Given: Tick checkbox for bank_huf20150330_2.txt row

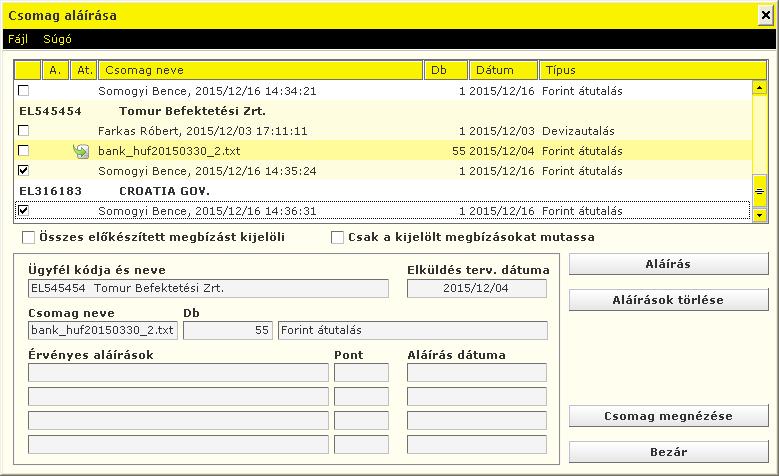Looking at the screenshot, I should tap(23, 150).
